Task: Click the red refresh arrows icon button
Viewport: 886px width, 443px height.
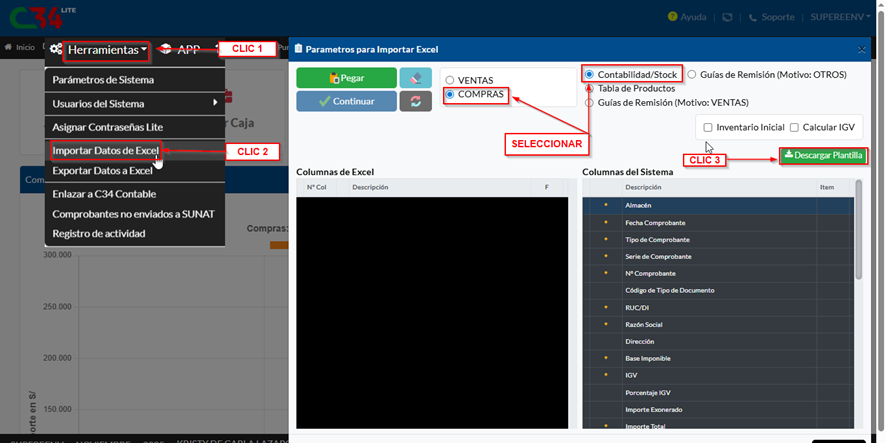Action: coord(415,101)
